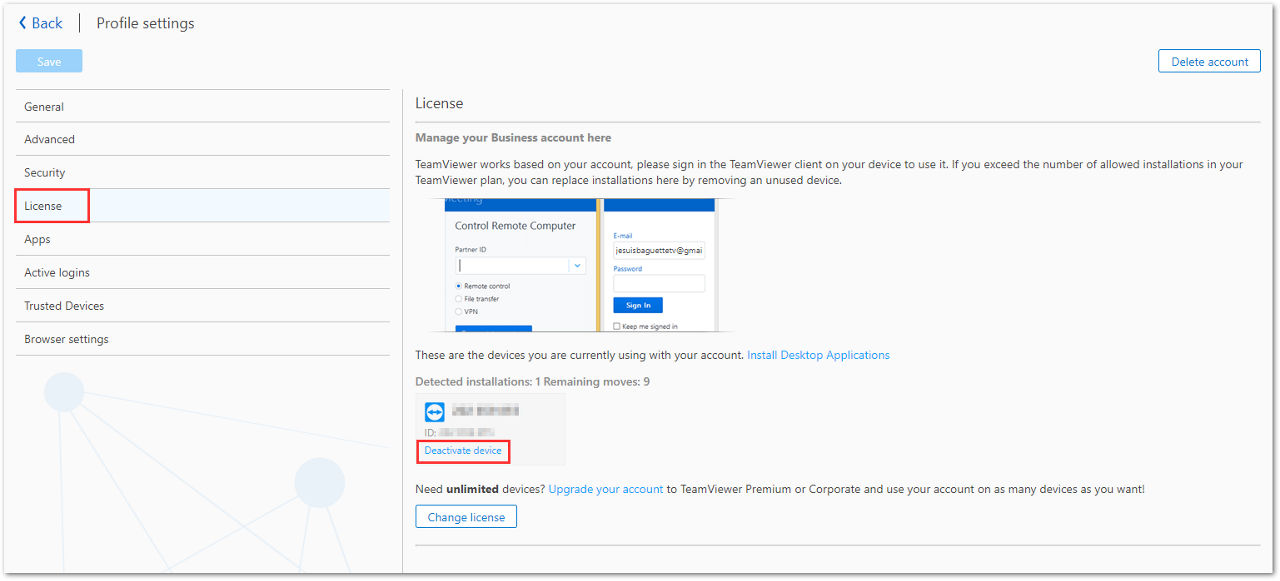Go back using the Back chevron link
Screen dimensions: 1280x581
point(40,23)
